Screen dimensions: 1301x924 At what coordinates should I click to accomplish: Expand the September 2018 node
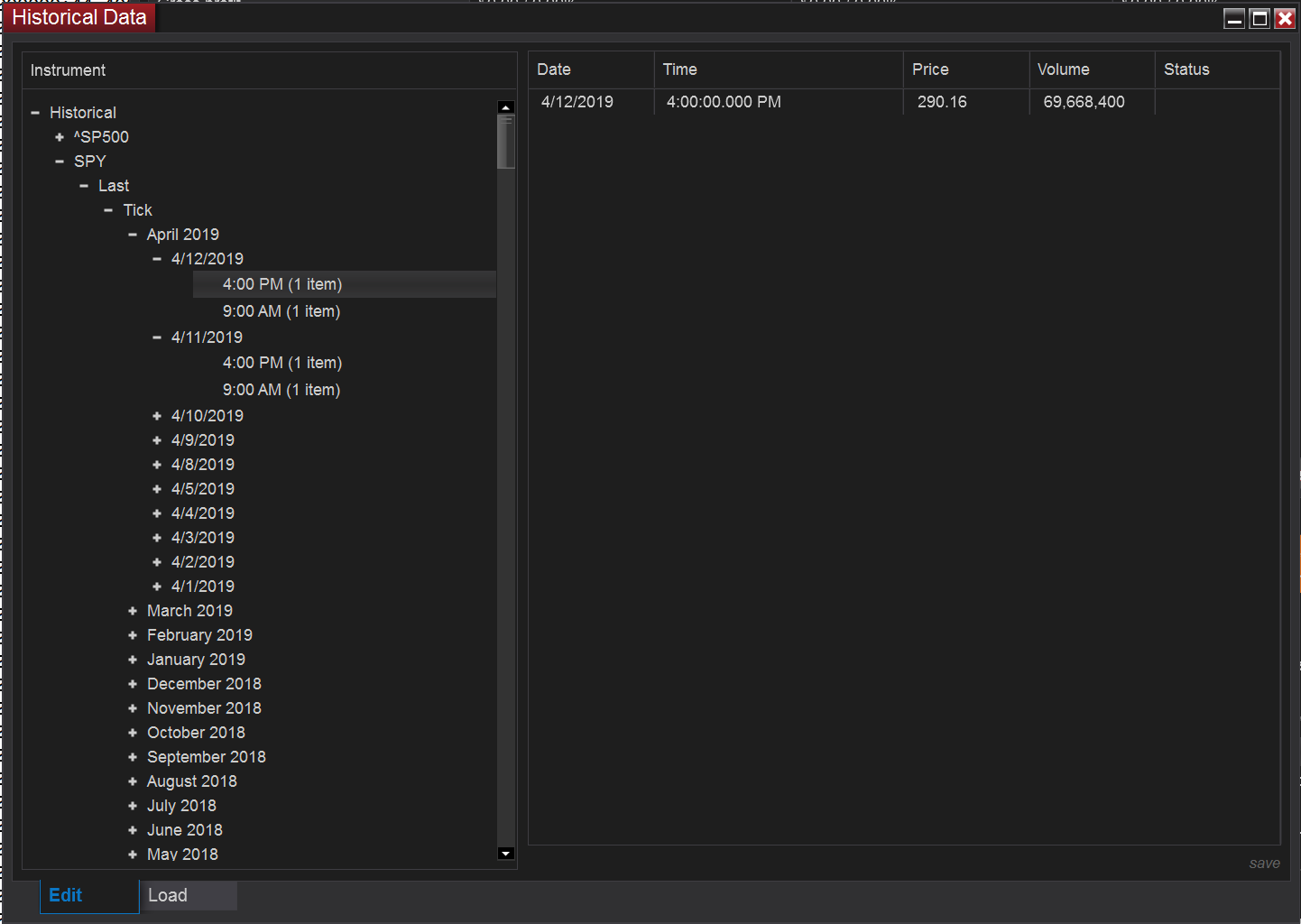(x=133, y=757)
